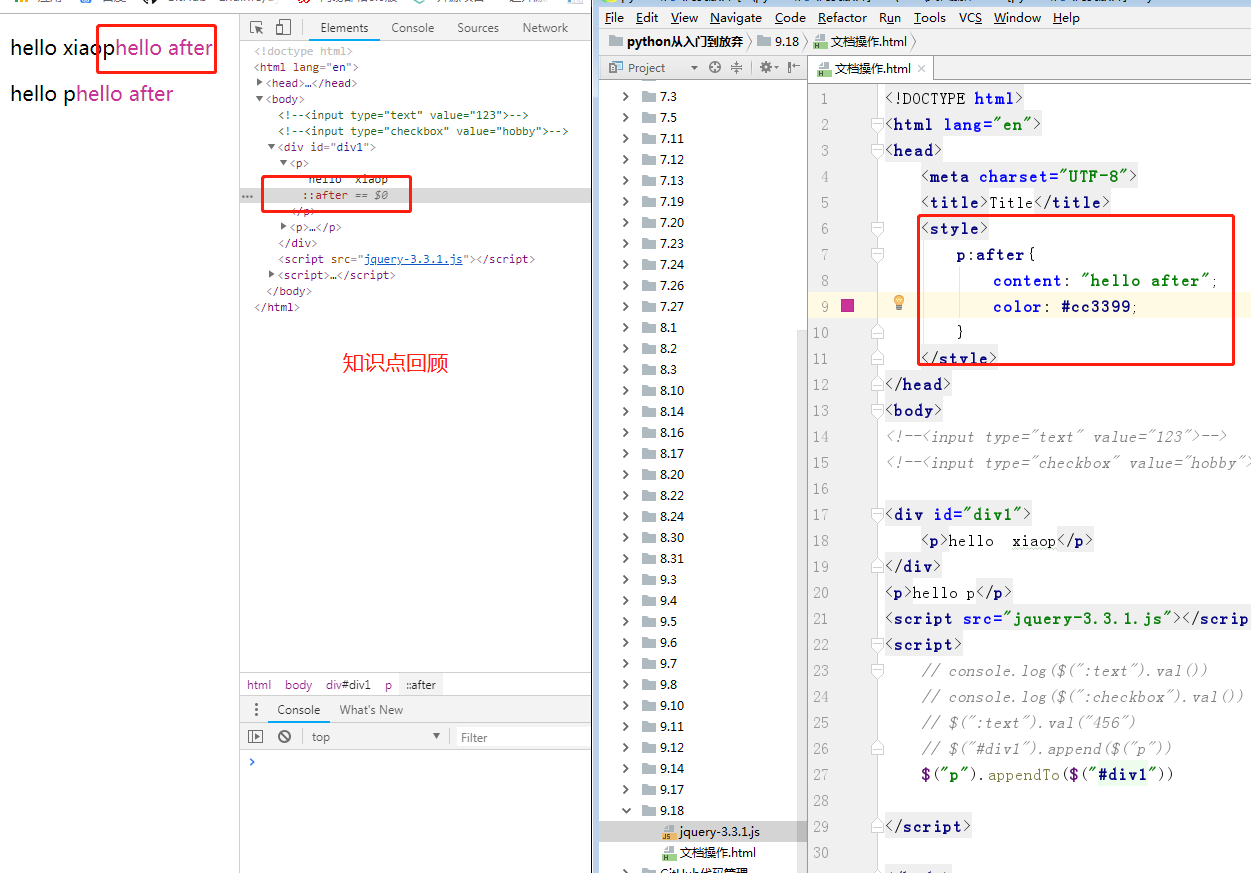Open the Refactor menu
The height and width of the screenshot is (873, 1251).
pos(843,17)
